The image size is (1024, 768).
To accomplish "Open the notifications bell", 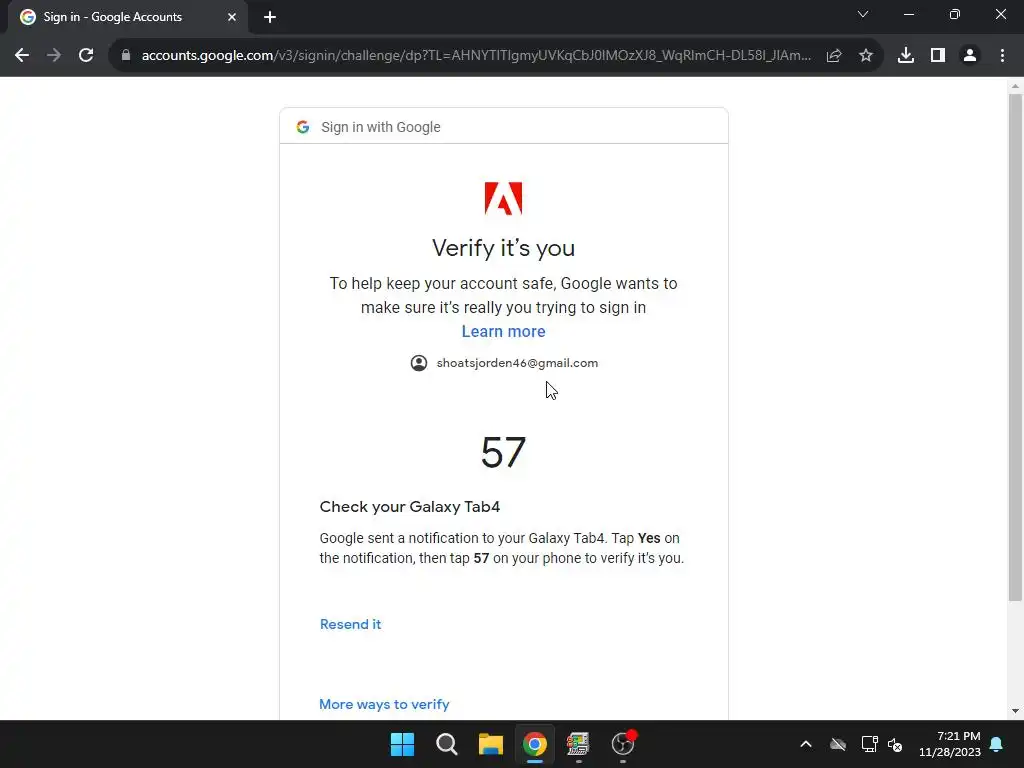I will [x=997, y=744].
